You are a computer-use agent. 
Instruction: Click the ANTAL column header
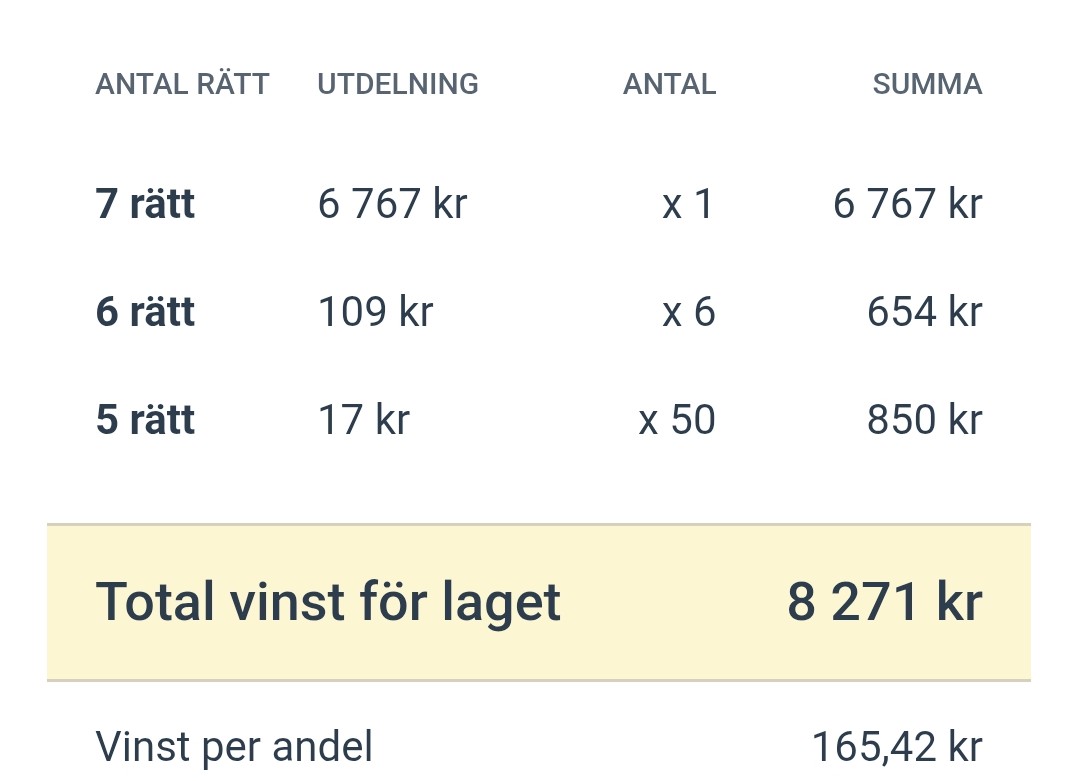point(669,84)
